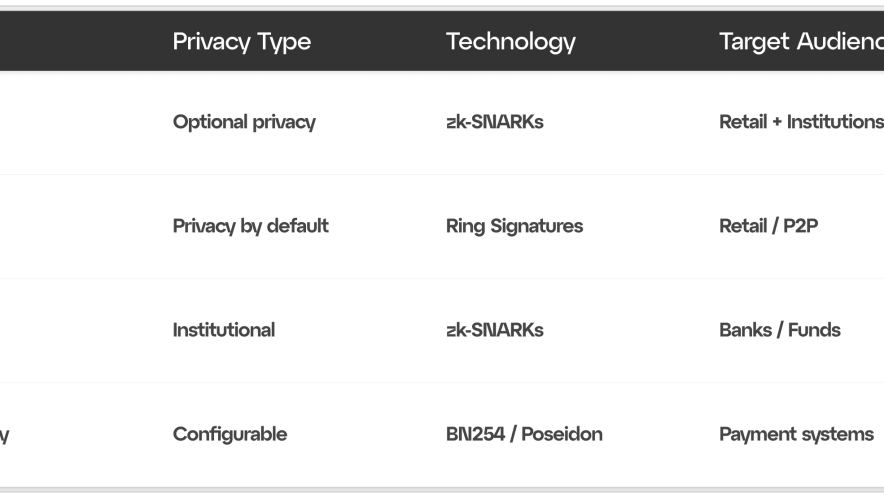Click zk-SNARKs in the Institutional row
This screenshot has height=498, width=884.
coord(494,330)
